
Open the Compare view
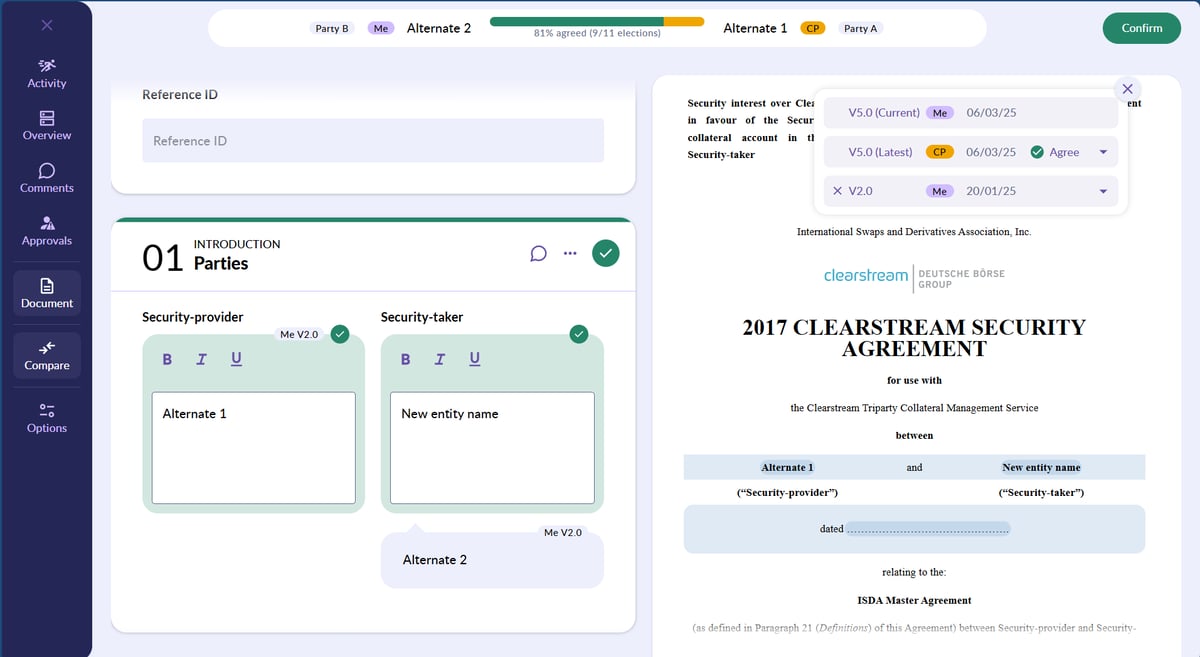(47, 356)
